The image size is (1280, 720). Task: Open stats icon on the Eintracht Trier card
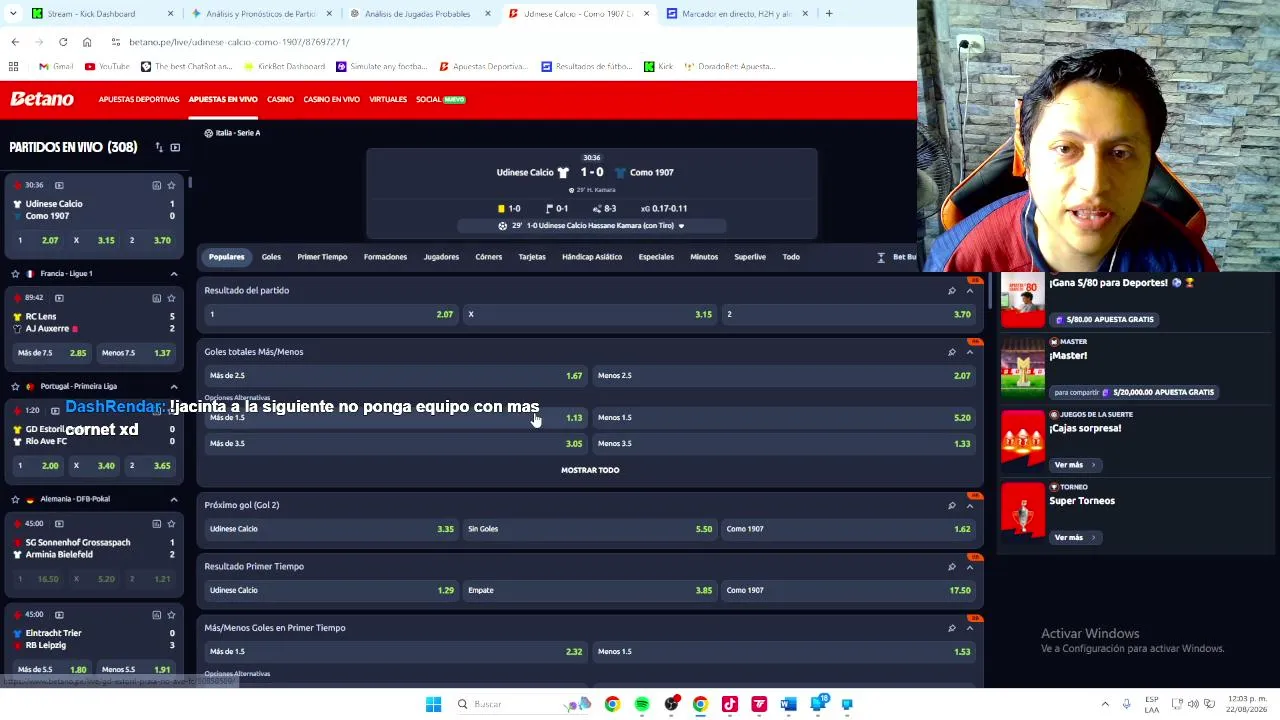pyautogui.click(x=156, y=615)
